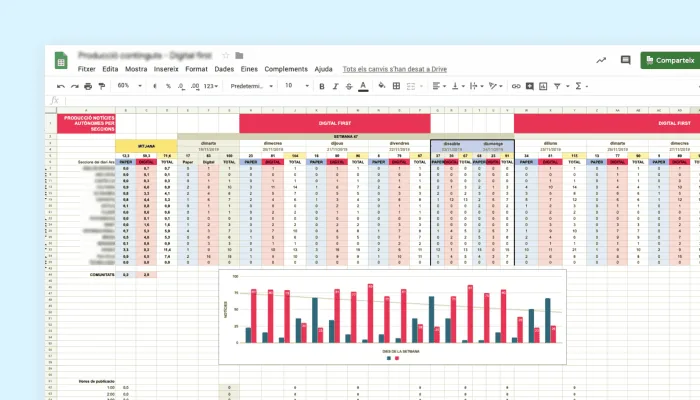Select the embedded bar chart
Screen dimensions: 700x400
coord(392,317)
